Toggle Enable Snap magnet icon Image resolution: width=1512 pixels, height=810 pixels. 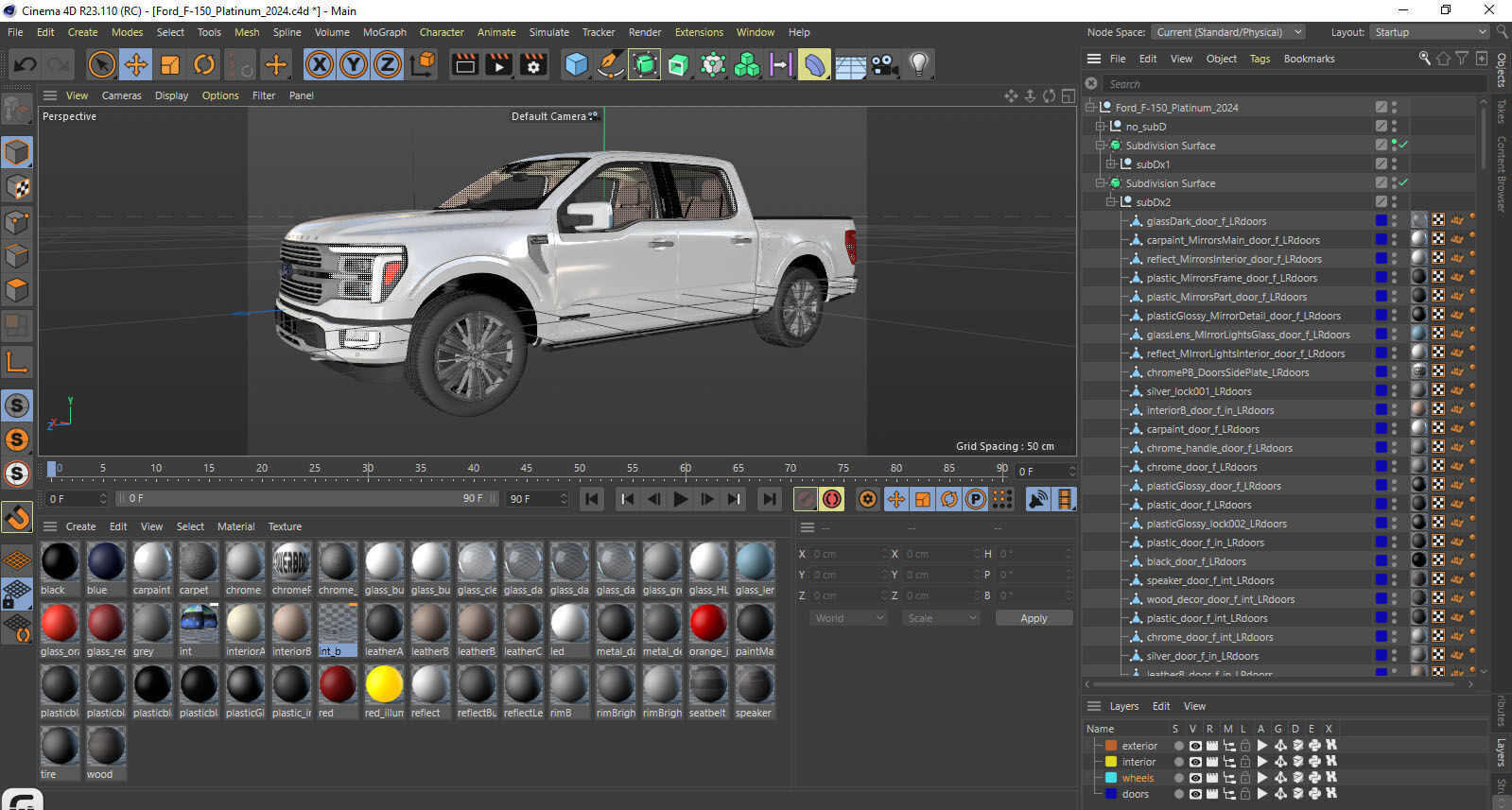(x=17, y=517)
